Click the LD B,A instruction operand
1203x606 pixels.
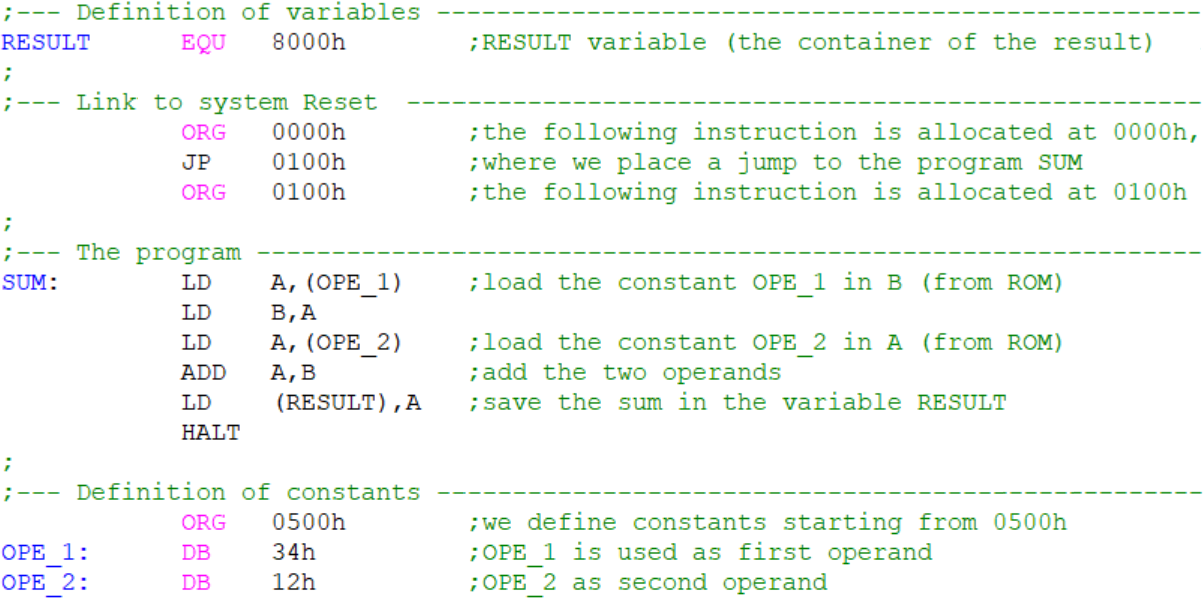(x=286, y=313)
